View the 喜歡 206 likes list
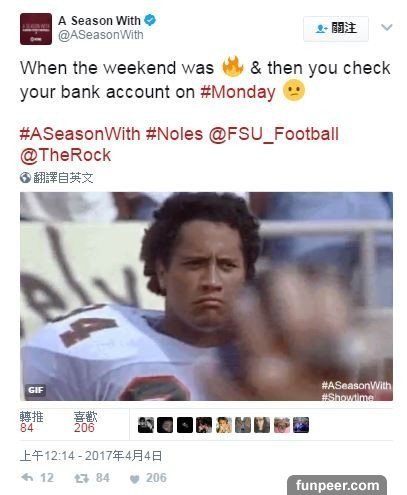 click(85, 422)
